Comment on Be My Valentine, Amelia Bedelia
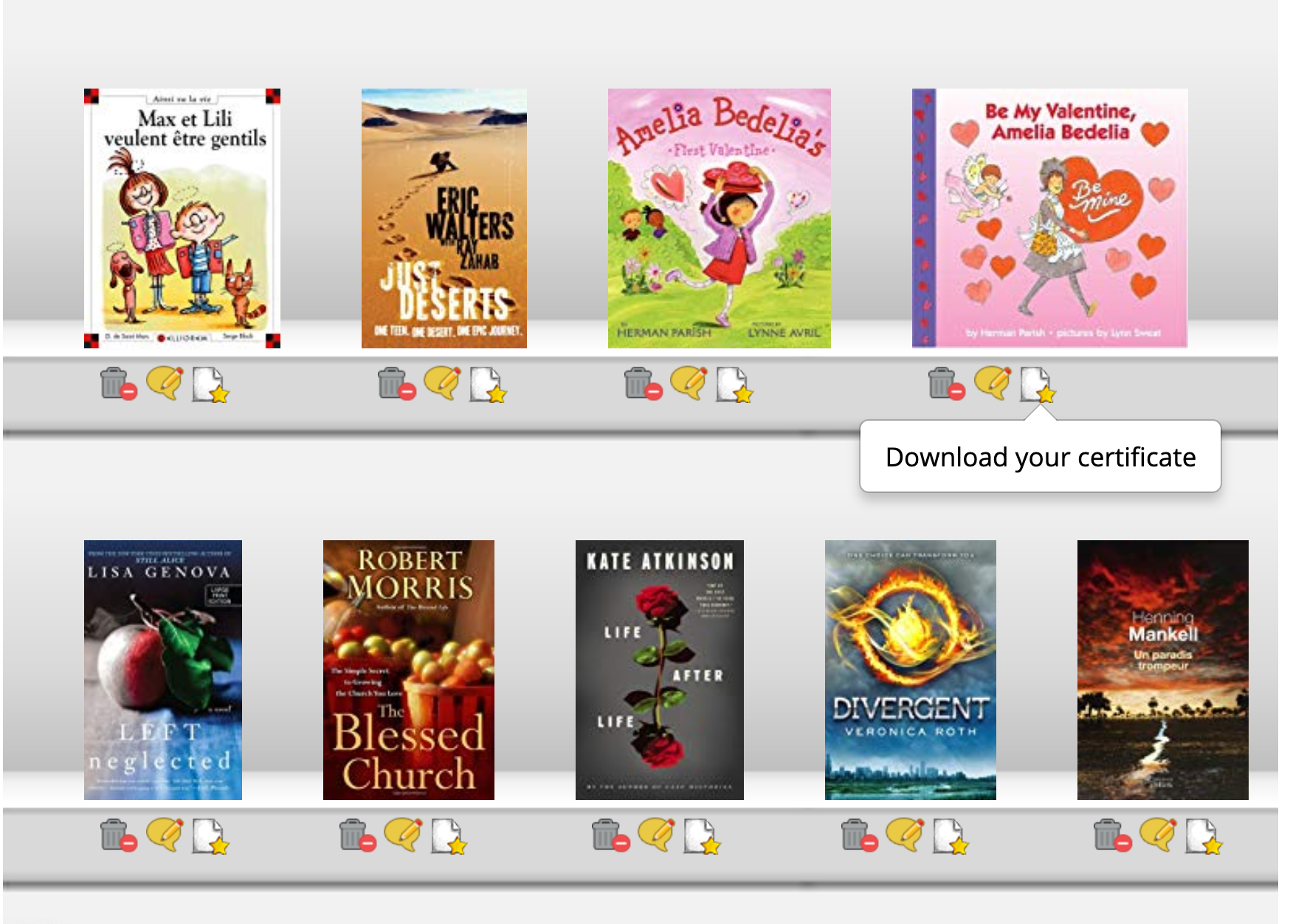This screenshot has width=1290, height=924. pos(993,383)
